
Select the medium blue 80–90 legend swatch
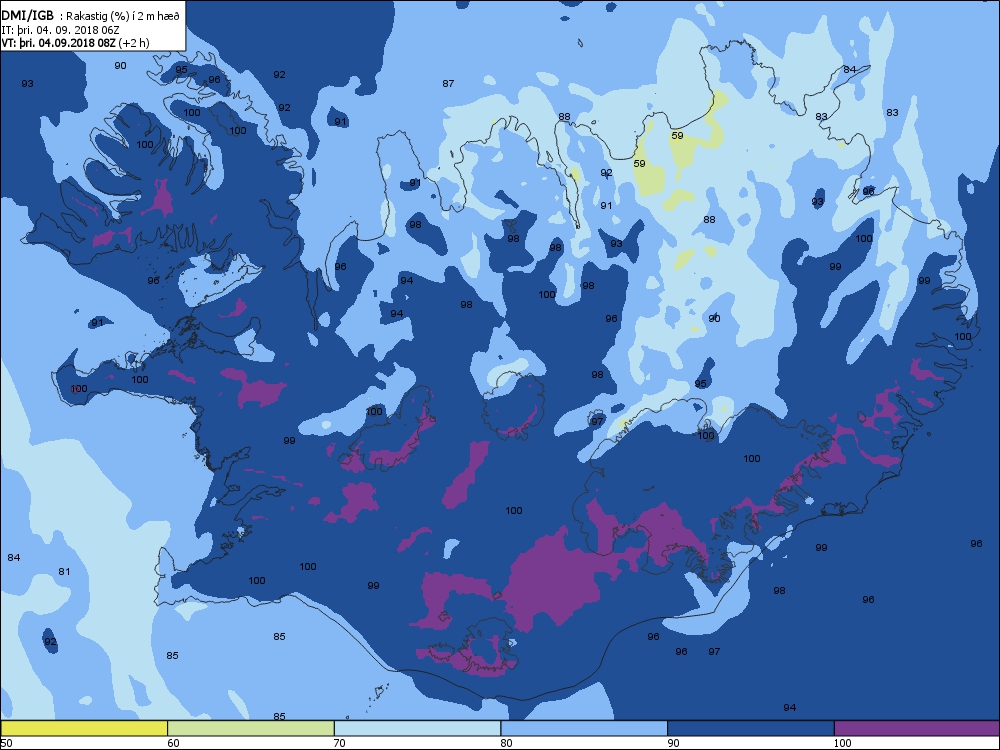coord(584,728)
